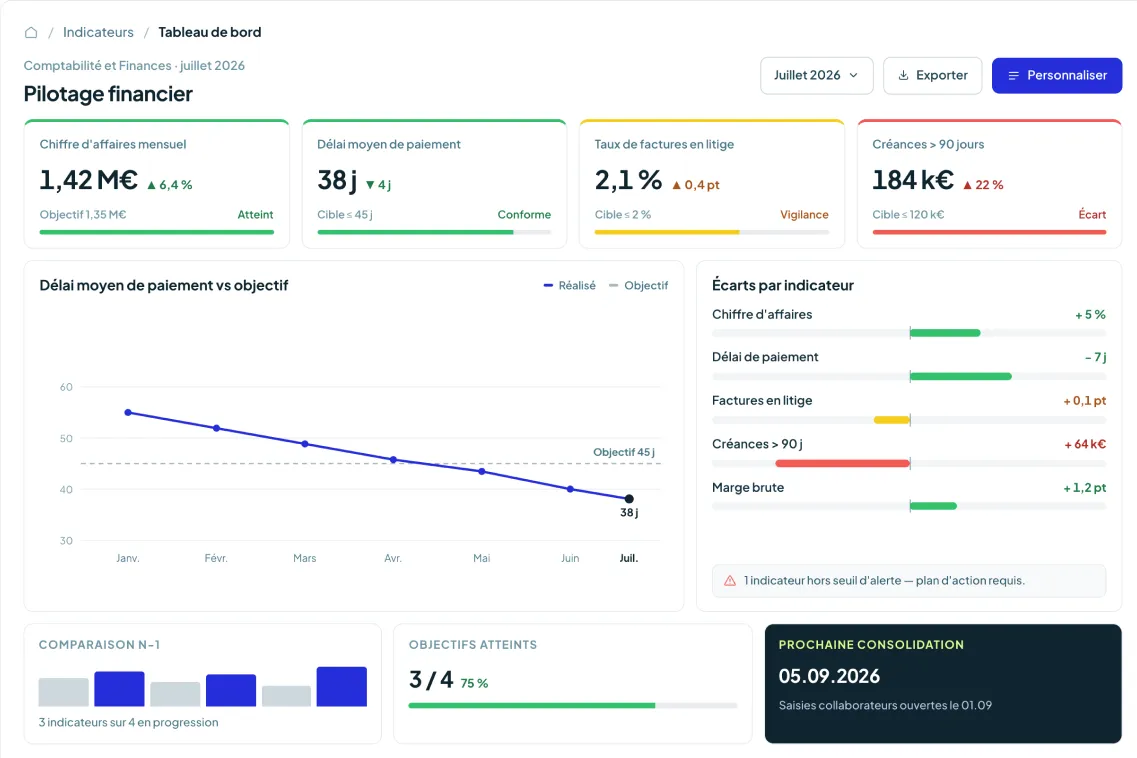Screen dimensions: 1137x758
Task: Click the home icon in breadcrumb
Action: click(x=30, y=33)
